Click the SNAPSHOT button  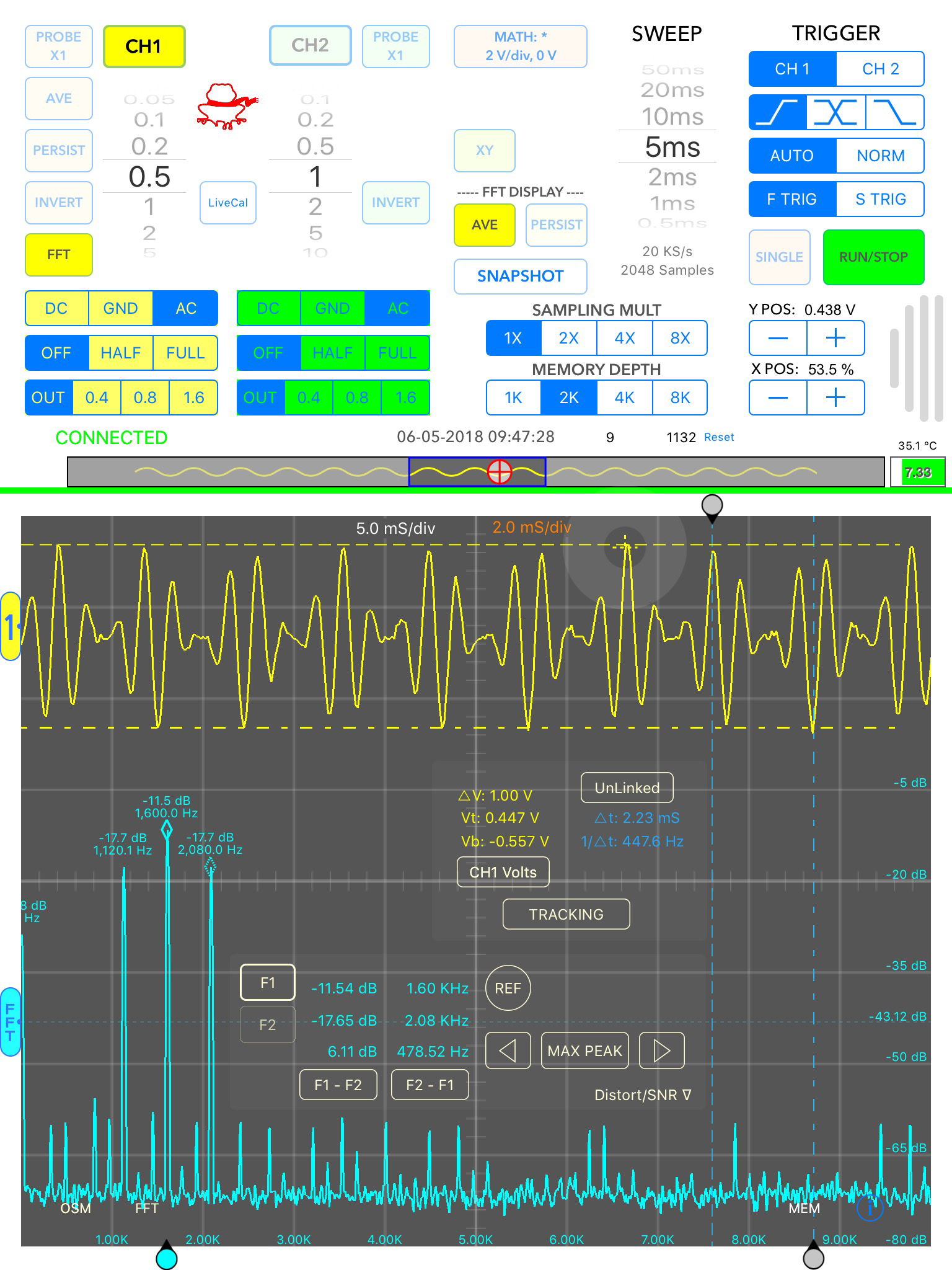click(x=521, y=277)
